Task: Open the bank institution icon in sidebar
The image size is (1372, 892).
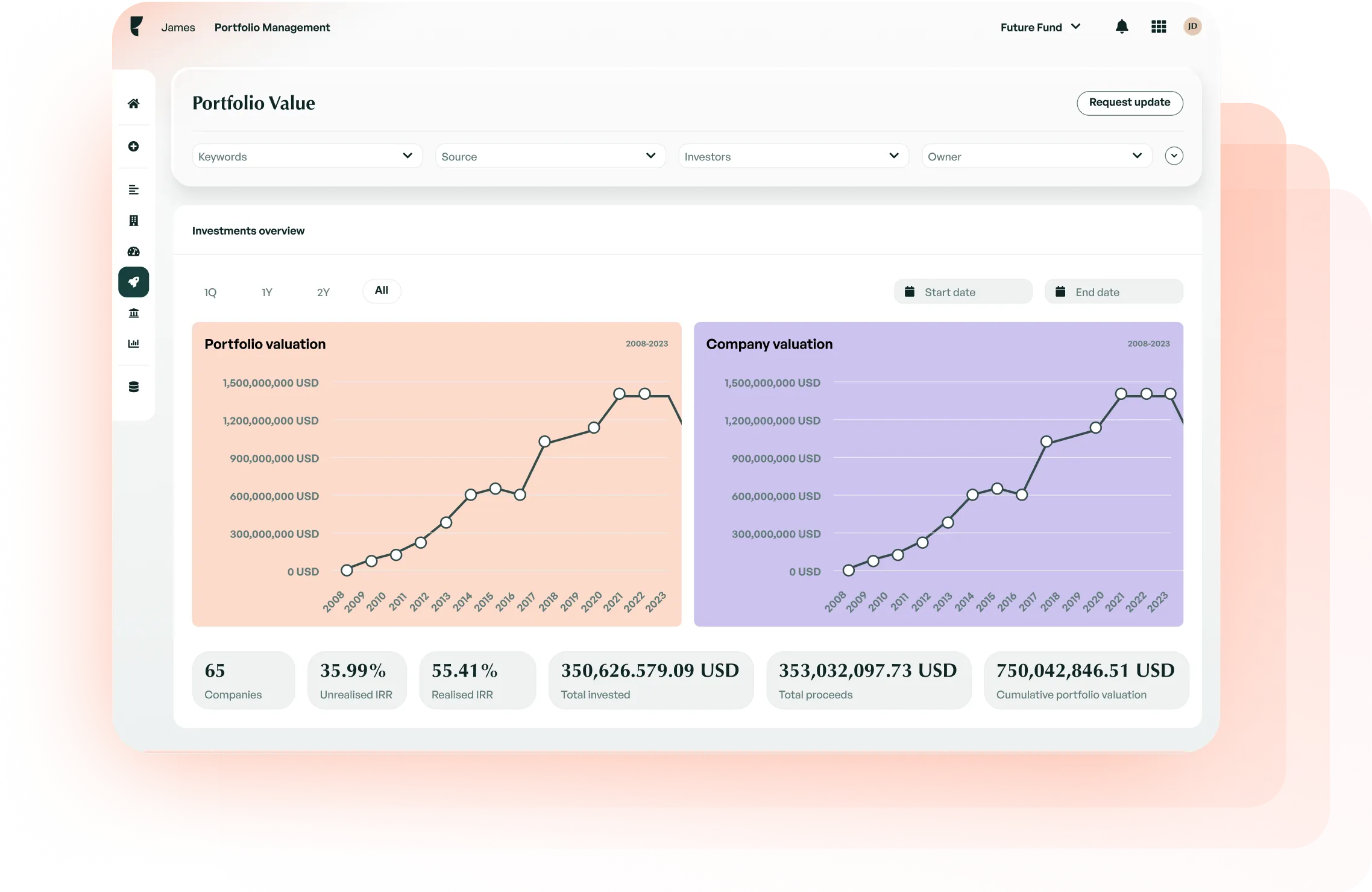Action: click(x=134, y=312)
